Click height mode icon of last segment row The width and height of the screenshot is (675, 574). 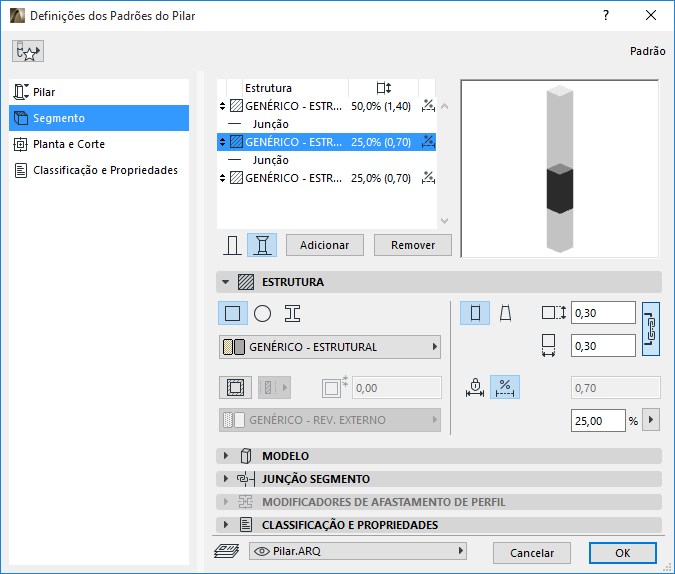(x=428, y=178)
